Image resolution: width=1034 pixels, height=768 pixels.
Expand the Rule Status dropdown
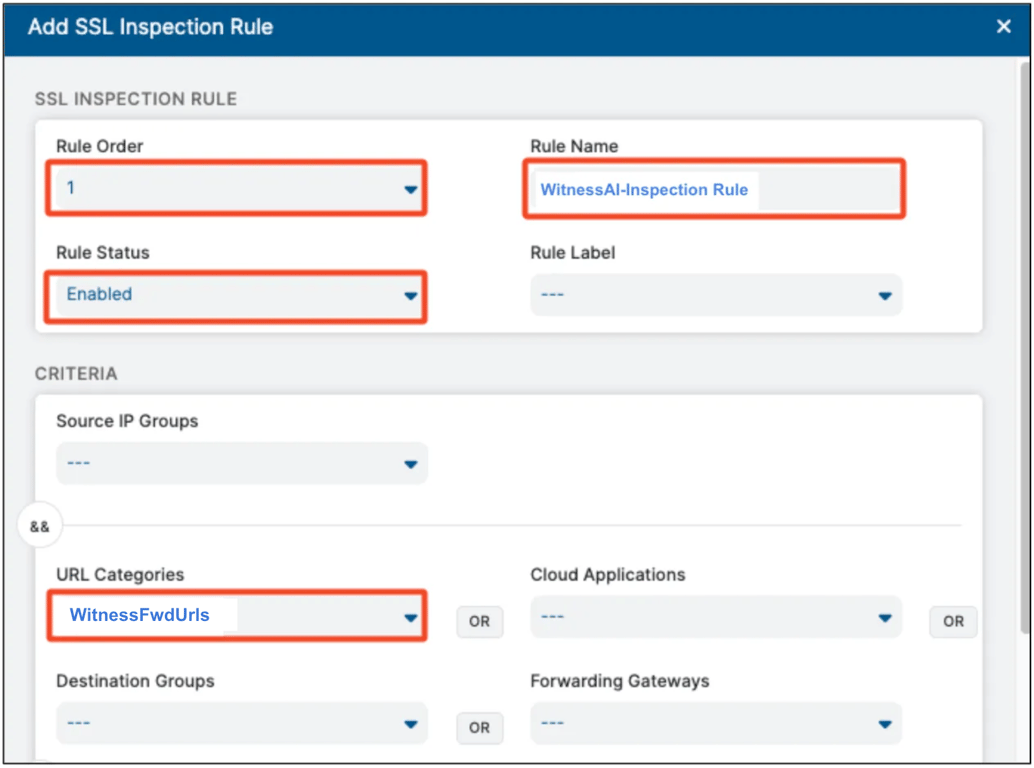tap(237, 295)
